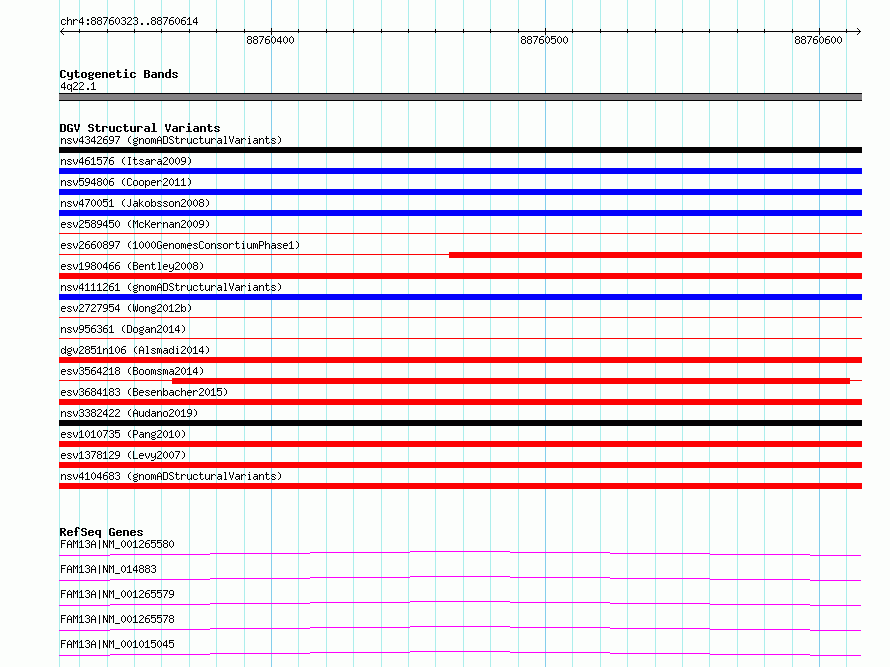Select esv1378129 (Levy2007) variant label
This screenshot has height=667, width=890.
point(123,455)
